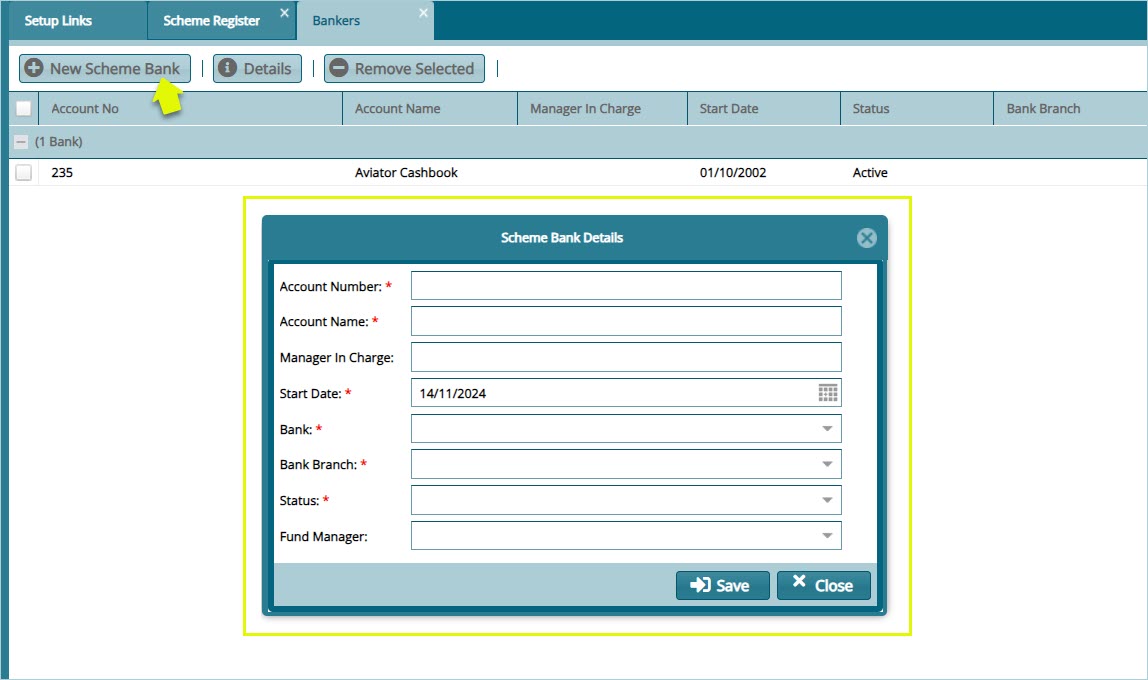This screenshot has height=680, width=1148.
Task: Open the Start Date calendar picker
Action: (828, 393)
